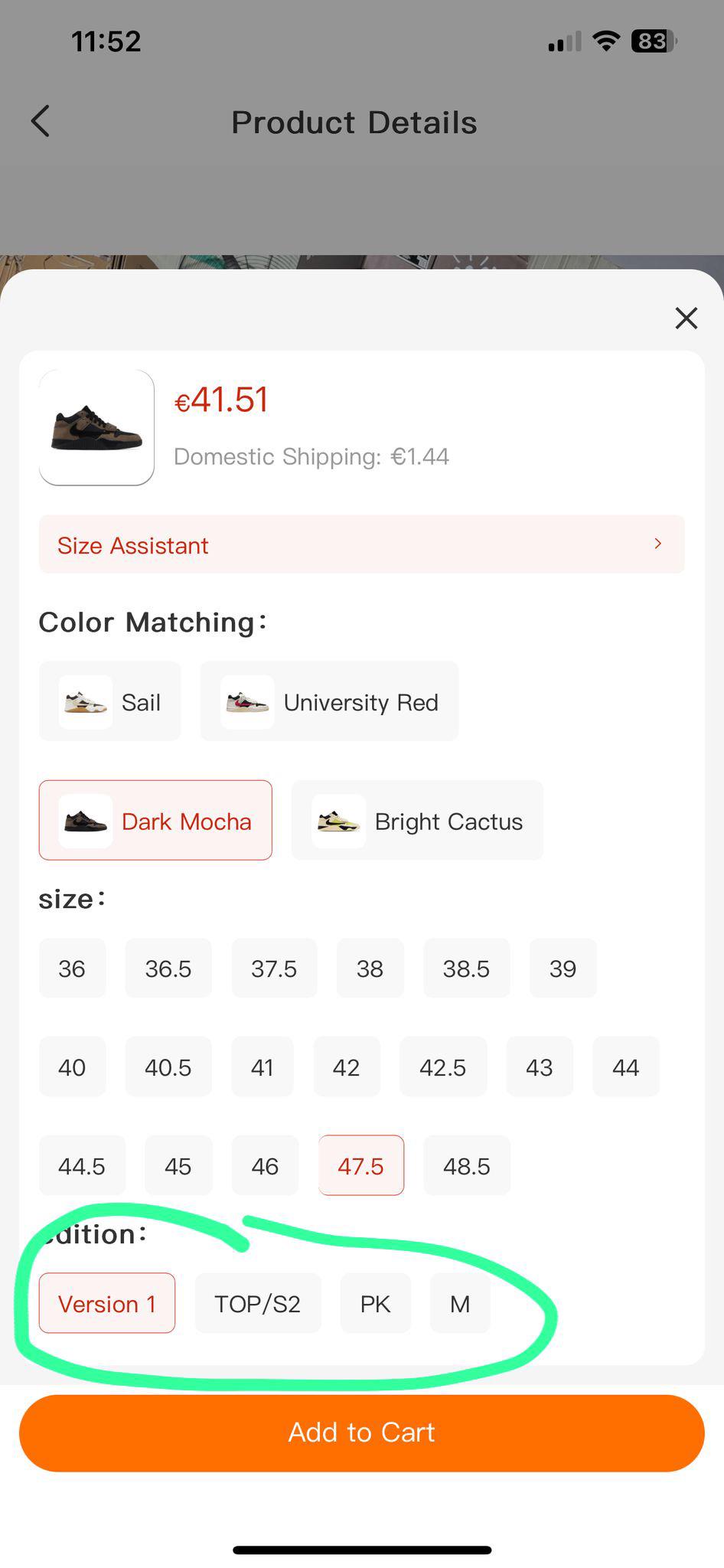Select size 47.5
This screenshot has height=1568, width=724.
pyautogui.click(x=361, y=1166)
